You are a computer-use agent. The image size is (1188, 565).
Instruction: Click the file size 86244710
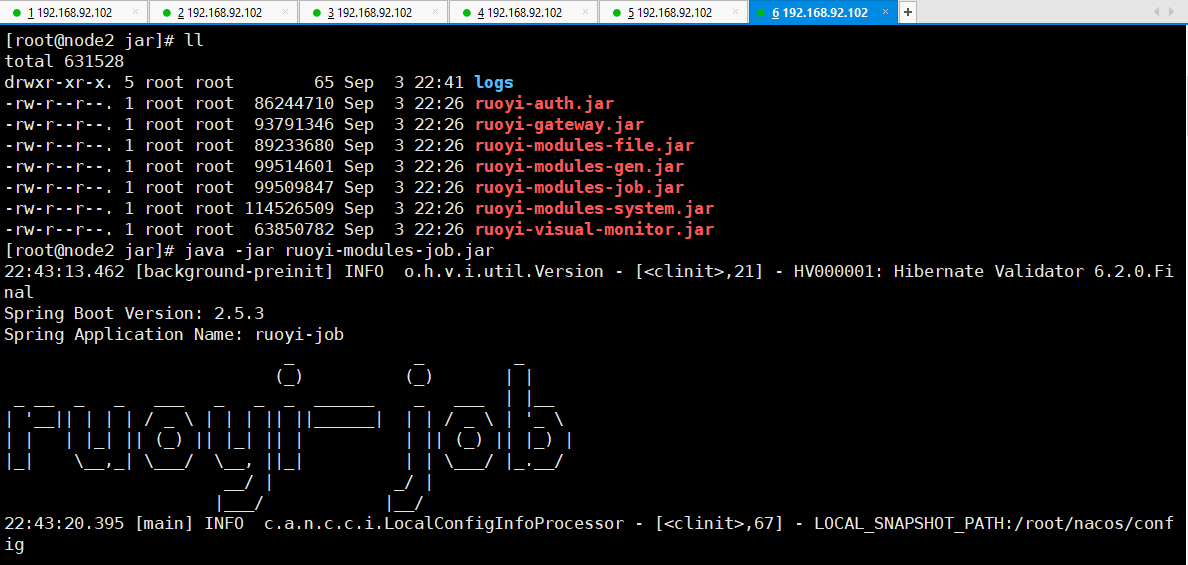(x=295, y=104)
